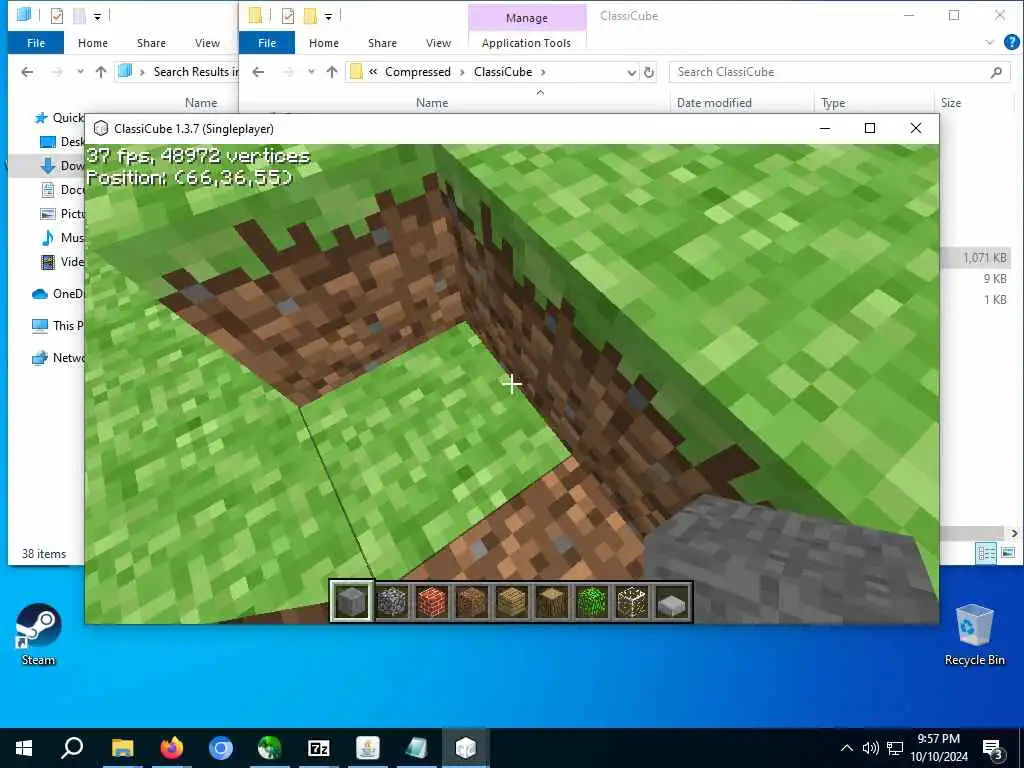Switch to large icons view in ClassiCube Explorer
This screenshot has height=768, width=1024.
point(1008,553)
